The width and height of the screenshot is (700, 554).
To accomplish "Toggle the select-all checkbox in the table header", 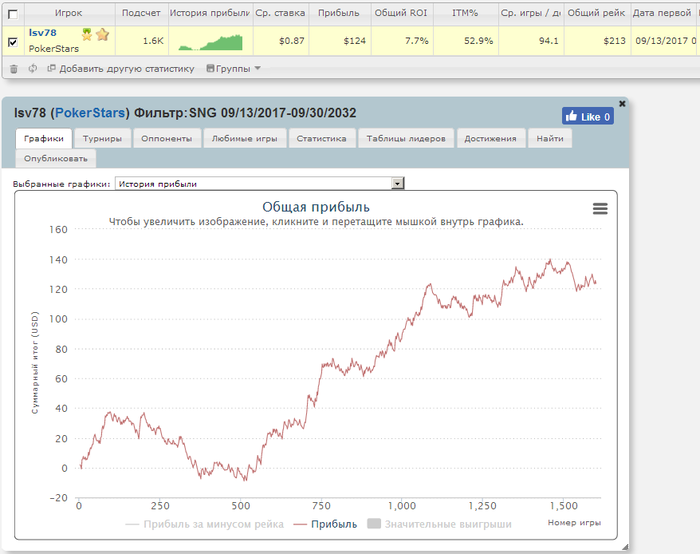I will (x=13, y=14).
